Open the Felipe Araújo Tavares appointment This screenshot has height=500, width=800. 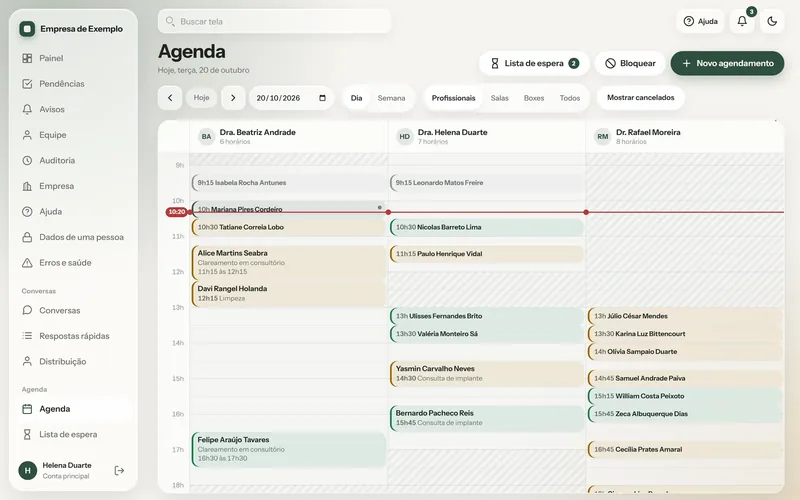(289, 449)
